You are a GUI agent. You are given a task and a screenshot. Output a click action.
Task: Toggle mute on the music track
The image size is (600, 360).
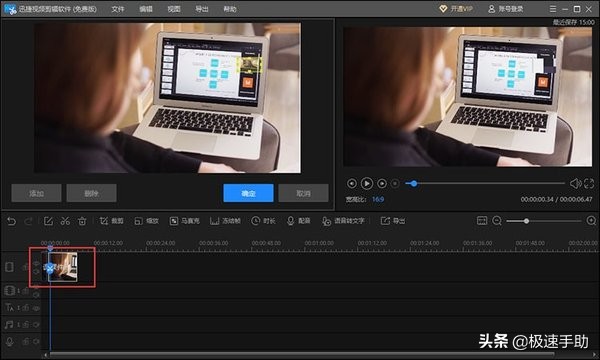point(36,324)
